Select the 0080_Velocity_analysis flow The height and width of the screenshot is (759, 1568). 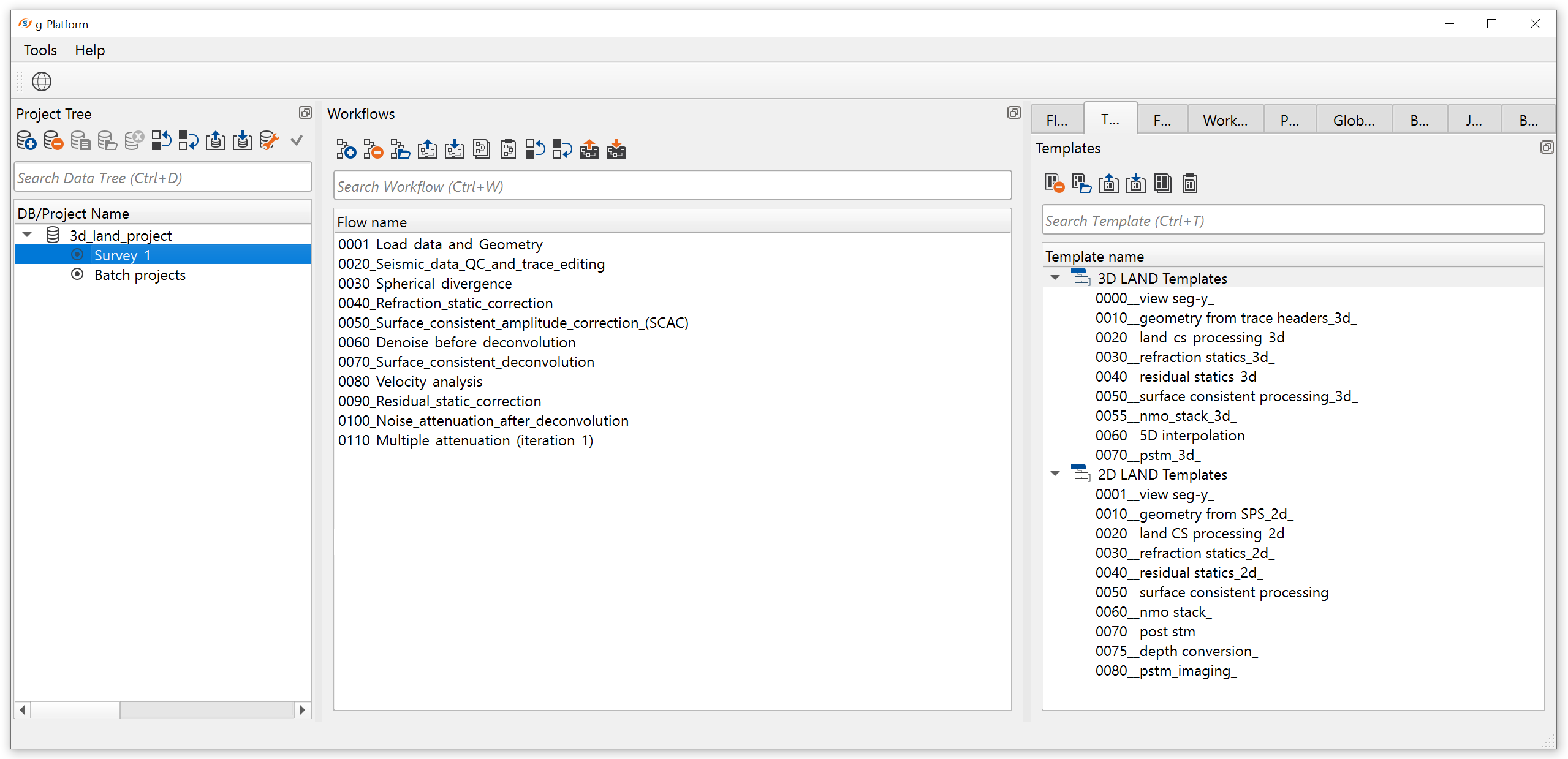(410, 382)
